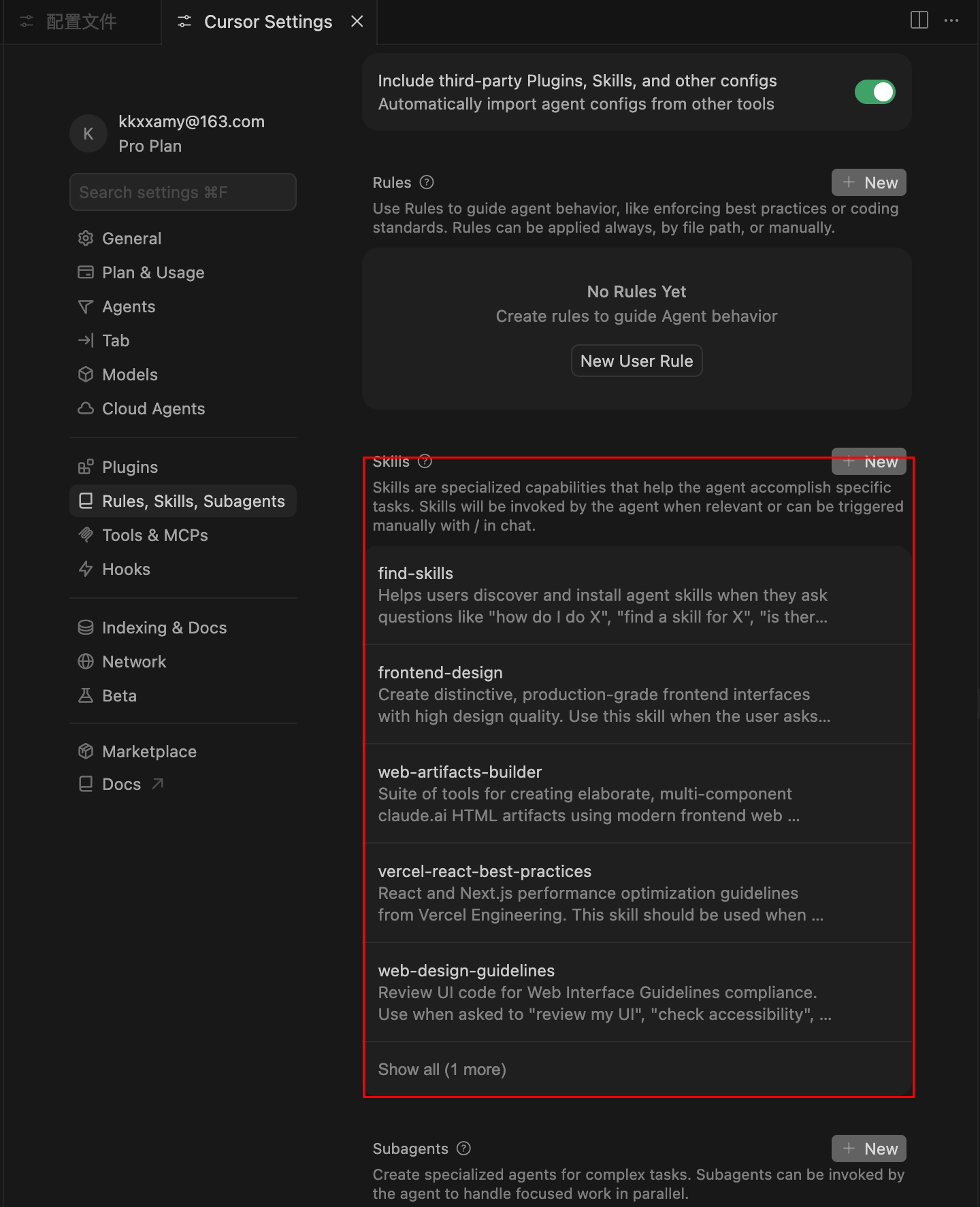Click the Agents icon in sidebar
980x1207 pixels.
[x=86, y=307]
